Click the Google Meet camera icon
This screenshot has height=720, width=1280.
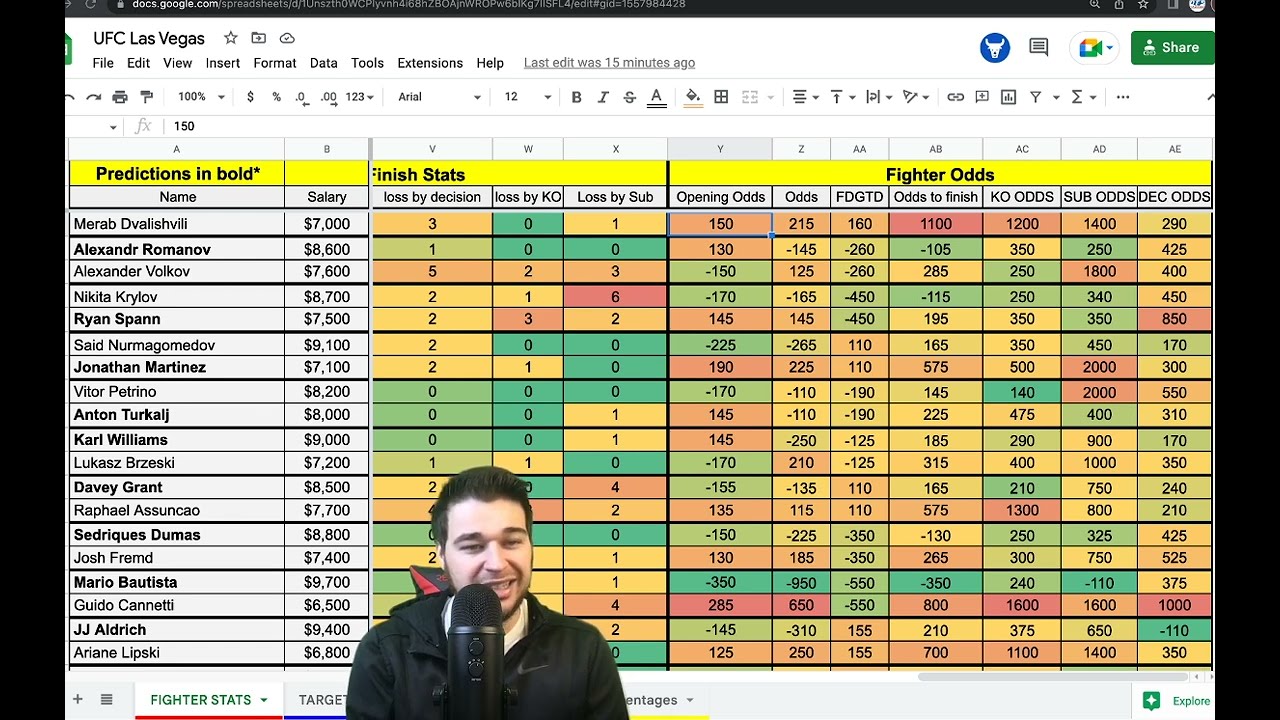tap(1090, 47)
